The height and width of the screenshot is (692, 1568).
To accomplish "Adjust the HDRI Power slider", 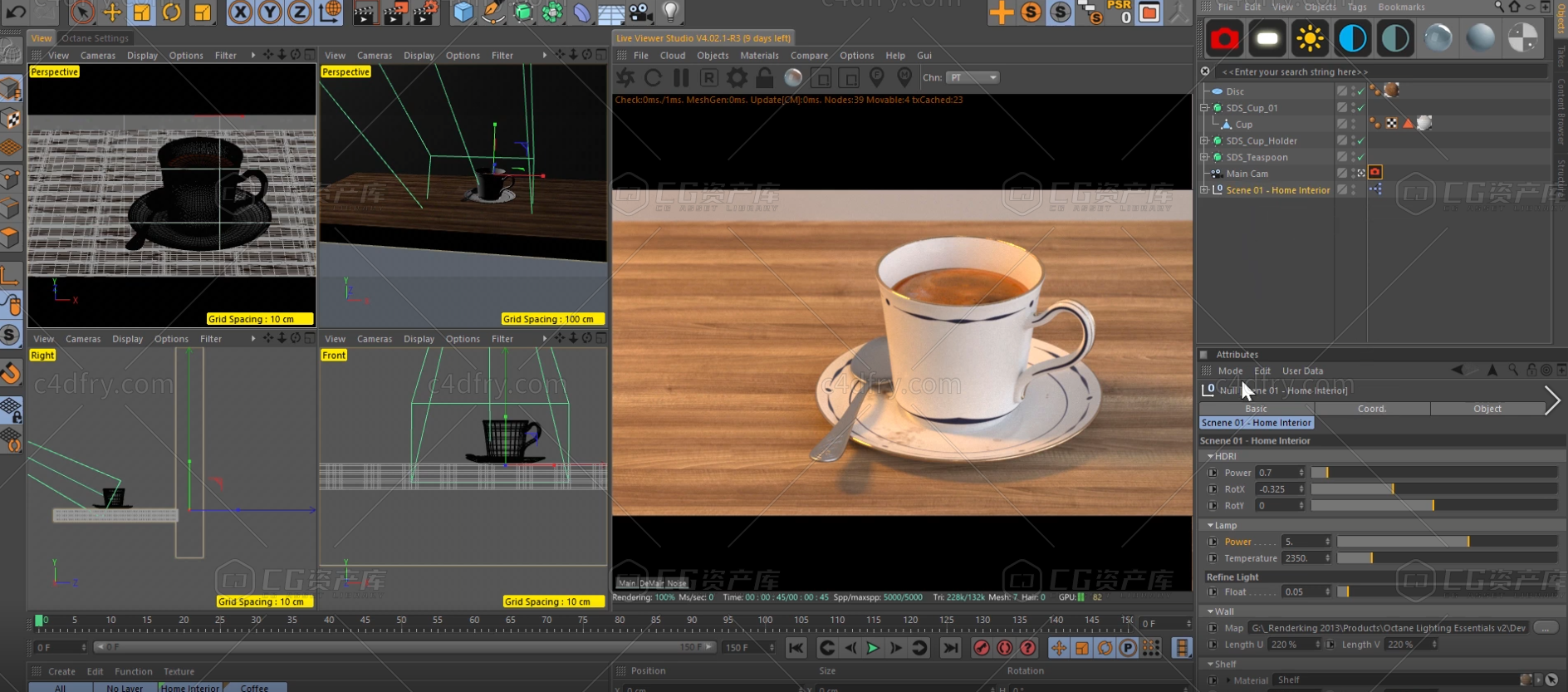I will tap(1433, 473).
